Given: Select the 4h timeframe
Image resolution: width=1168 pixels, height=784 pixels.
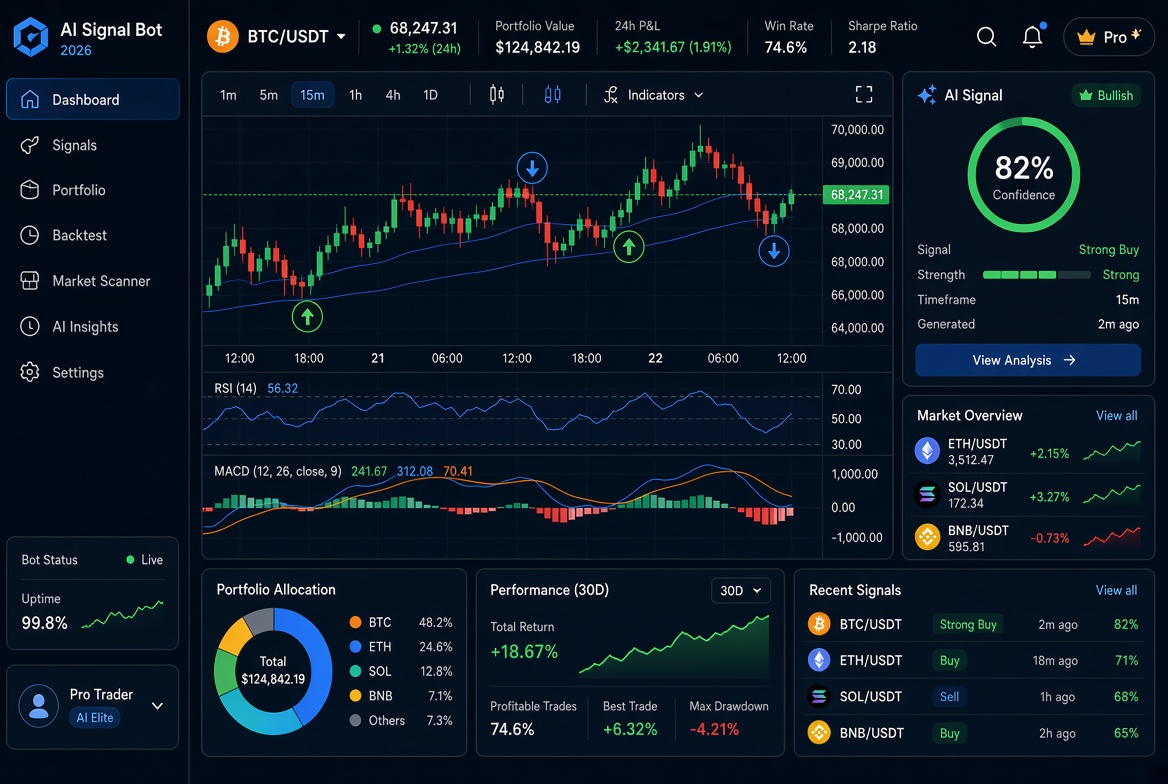Looking at the screenshot, I should [393, 95].
